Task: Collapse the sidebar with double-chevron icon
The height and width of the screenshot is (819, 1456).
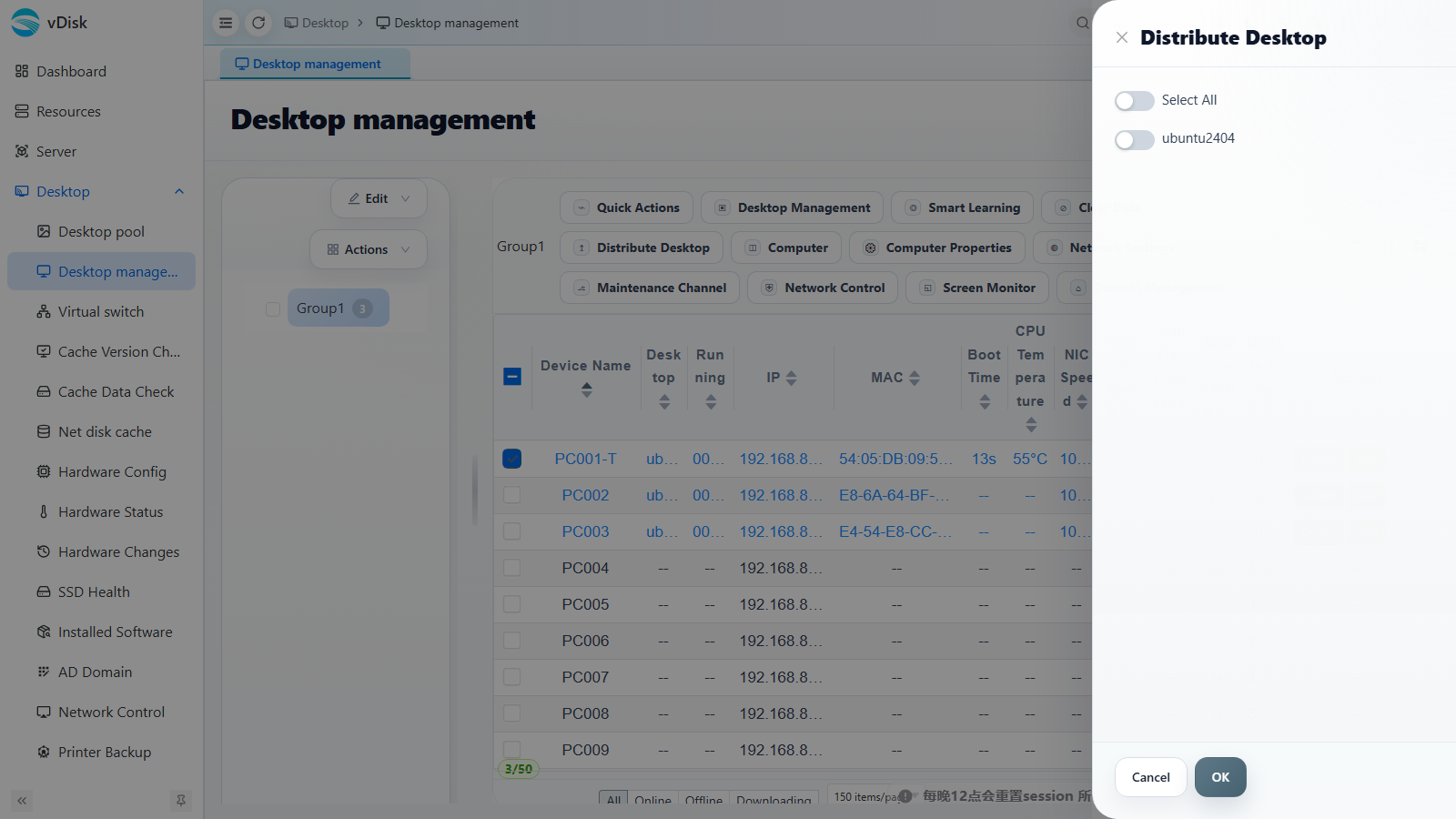Action: click(22, 801)
